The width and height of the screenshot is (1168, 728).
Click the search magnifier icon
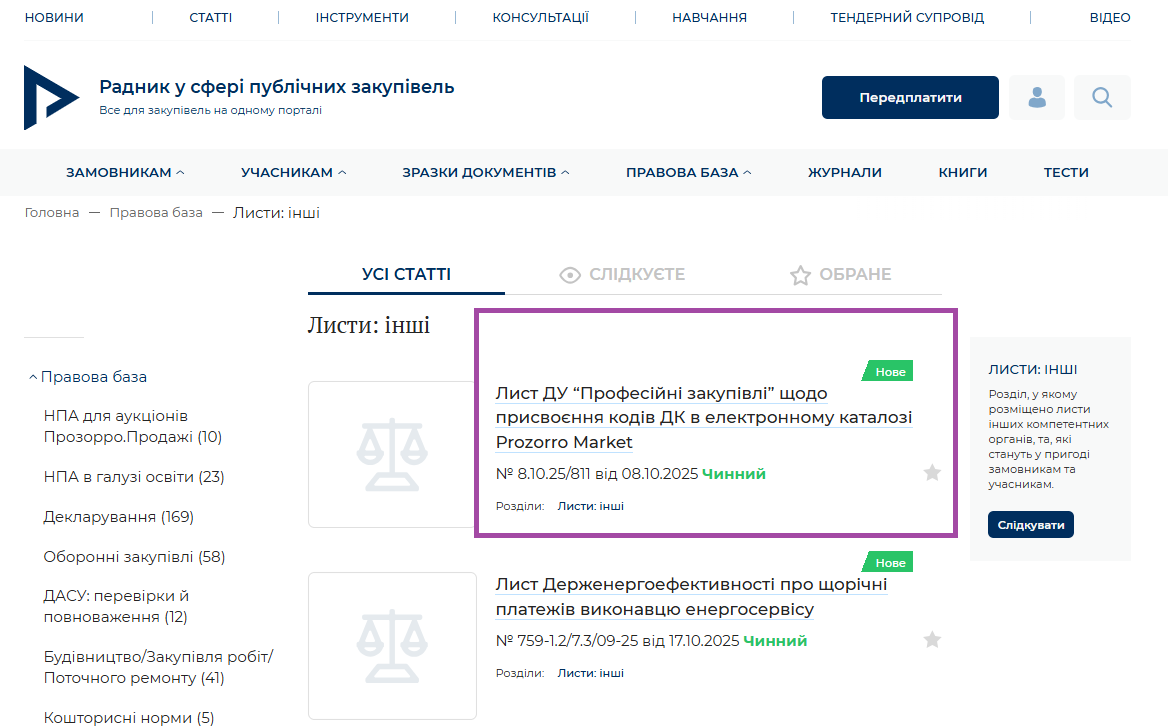tap(1102, 97)
